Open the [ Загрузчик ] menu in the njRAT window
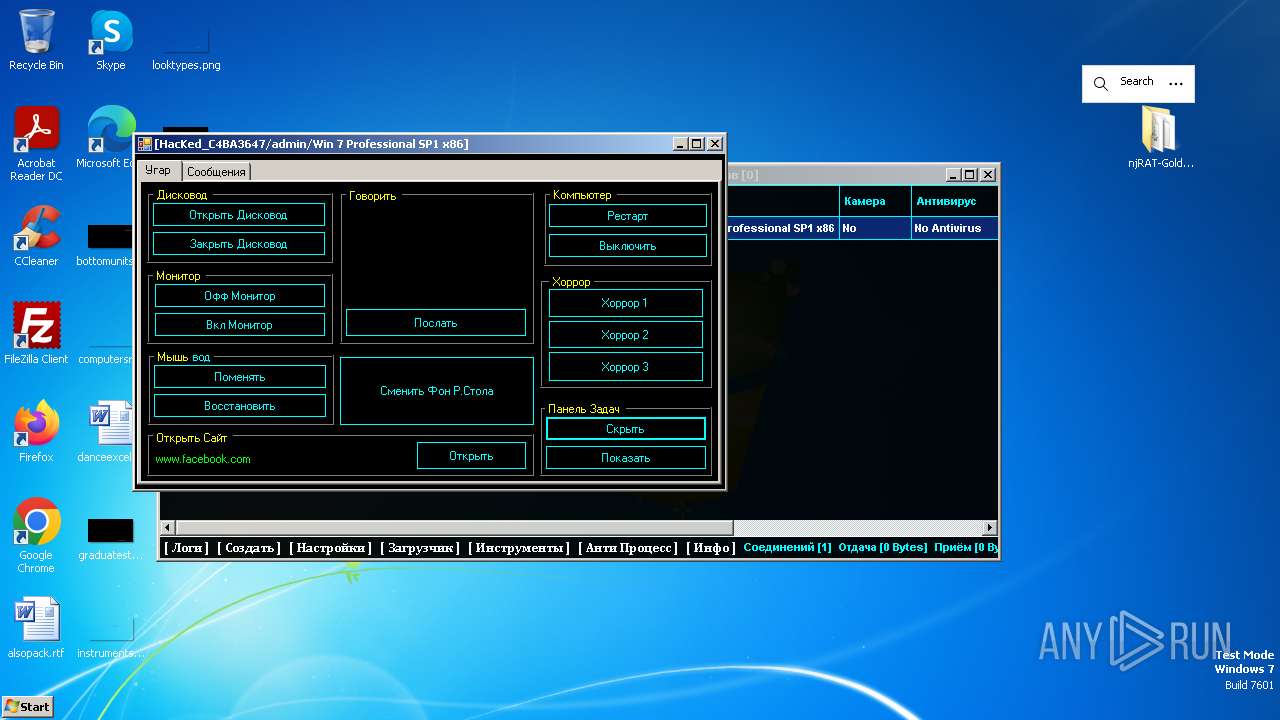Screen dimensions: 1280x720 [420, 548]
